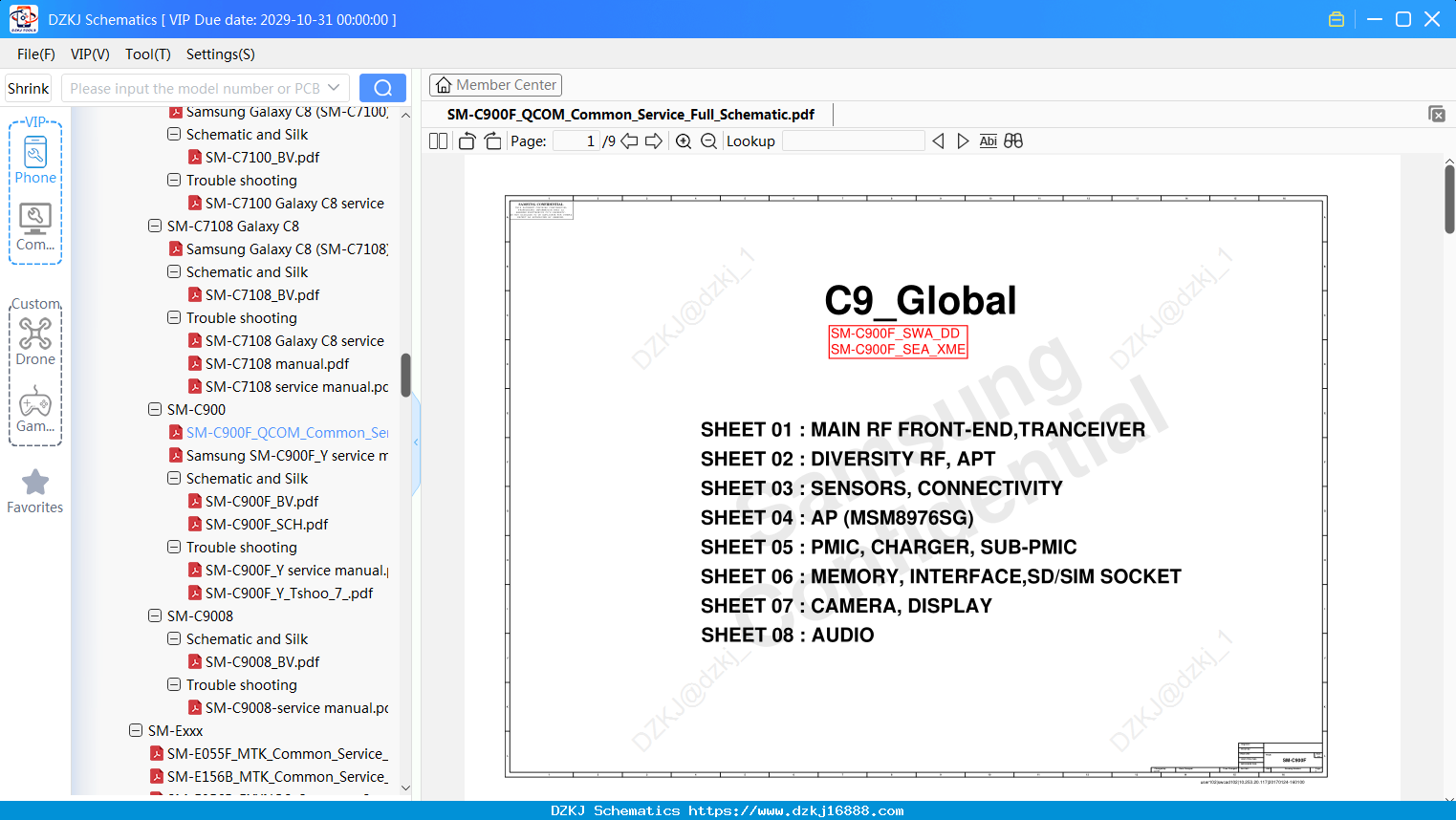Click PDF icon beside SM-C9008_BV.pdf

[x=195, y=661]
